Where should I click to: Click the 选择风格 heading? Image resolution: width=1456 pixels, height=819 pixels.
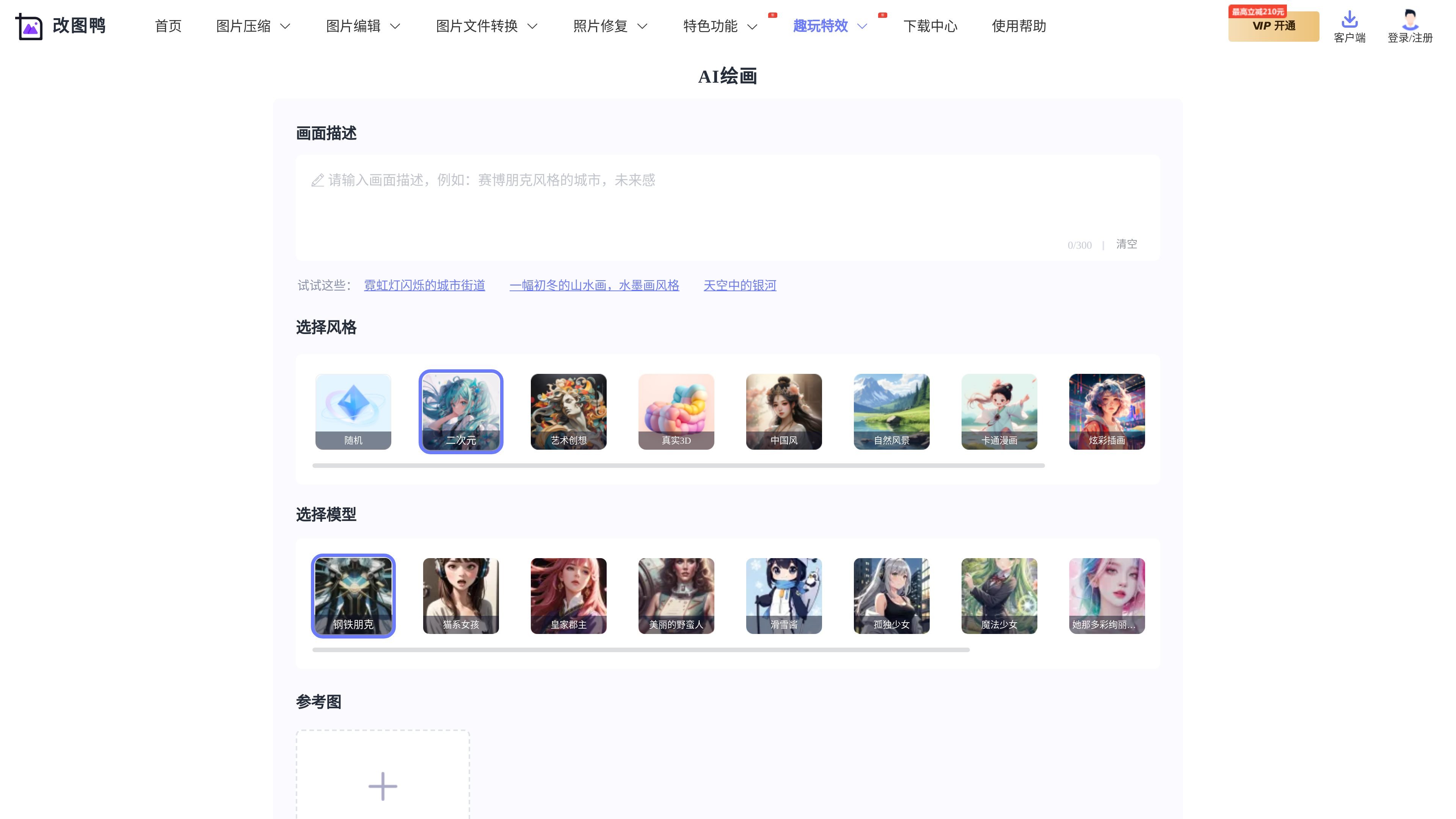coord(326,328)
